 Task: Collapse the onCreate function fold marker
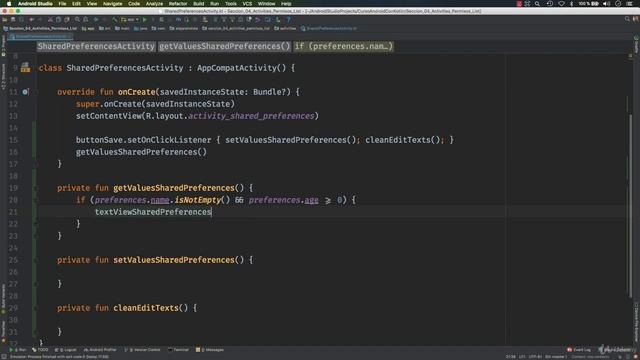pyautogui.click(x=36, y=92)
